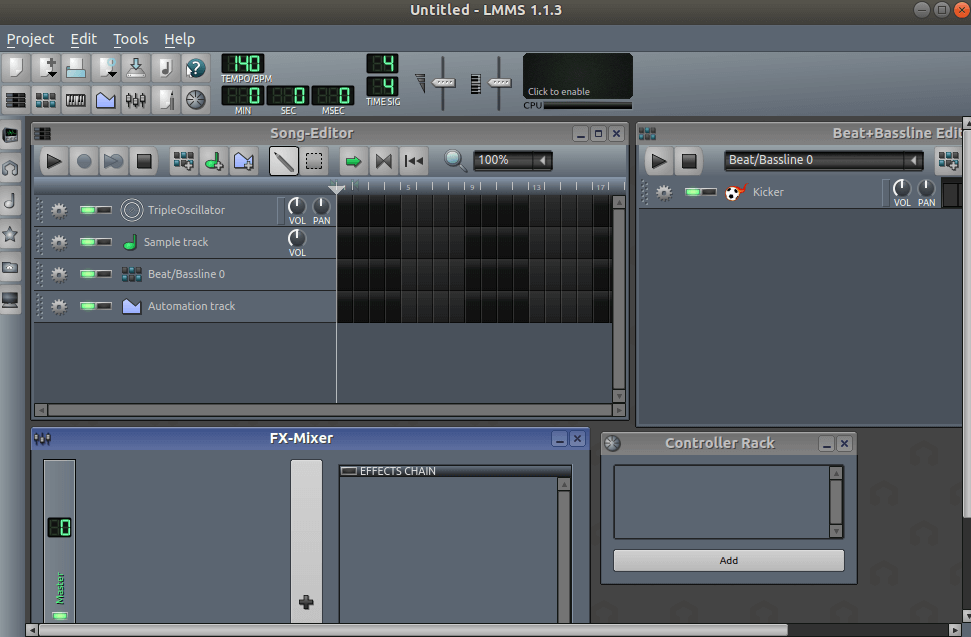
Task: Open My Samples sidebar tab
Action: [x=11, y=201]
